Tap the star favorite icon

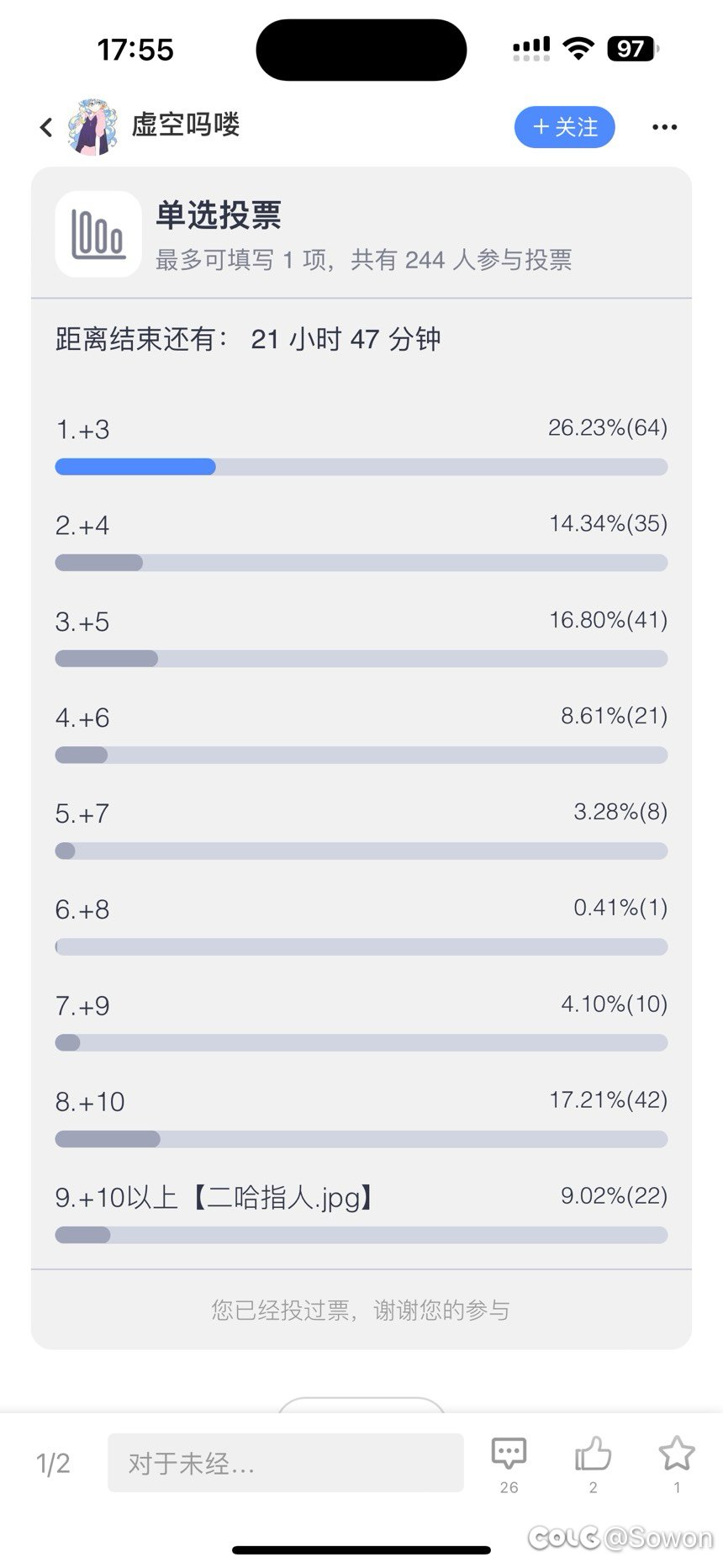pos(677,1454)
